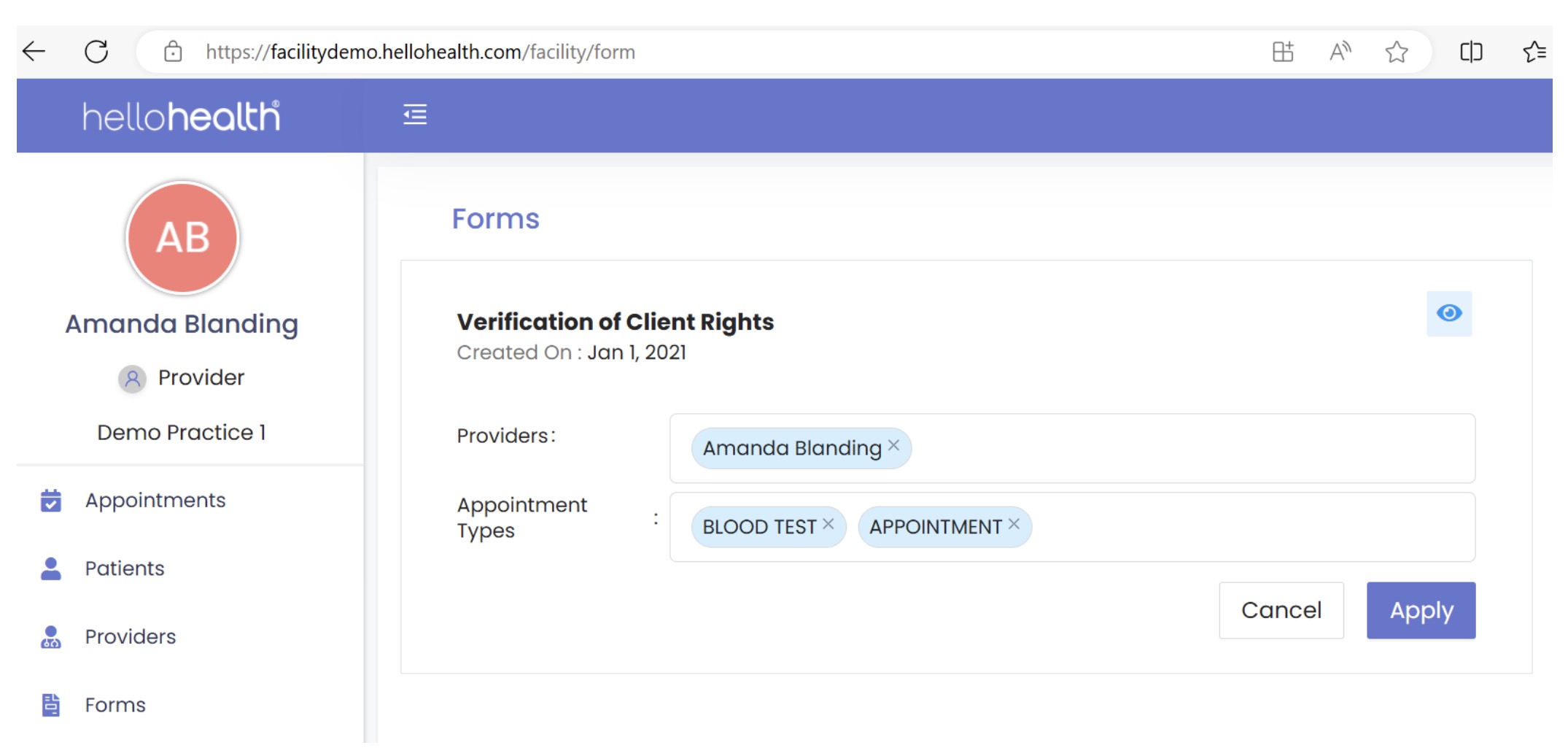The width and height of the screenshot is (1568, 756).
Task: Click the browser back arrow
Action: tap(34, 52)
